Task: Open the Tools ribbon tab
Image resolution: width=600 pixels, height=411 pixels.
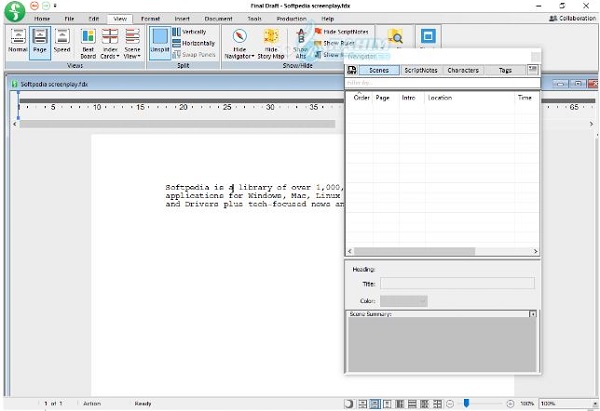Action: tap(254, 19)
